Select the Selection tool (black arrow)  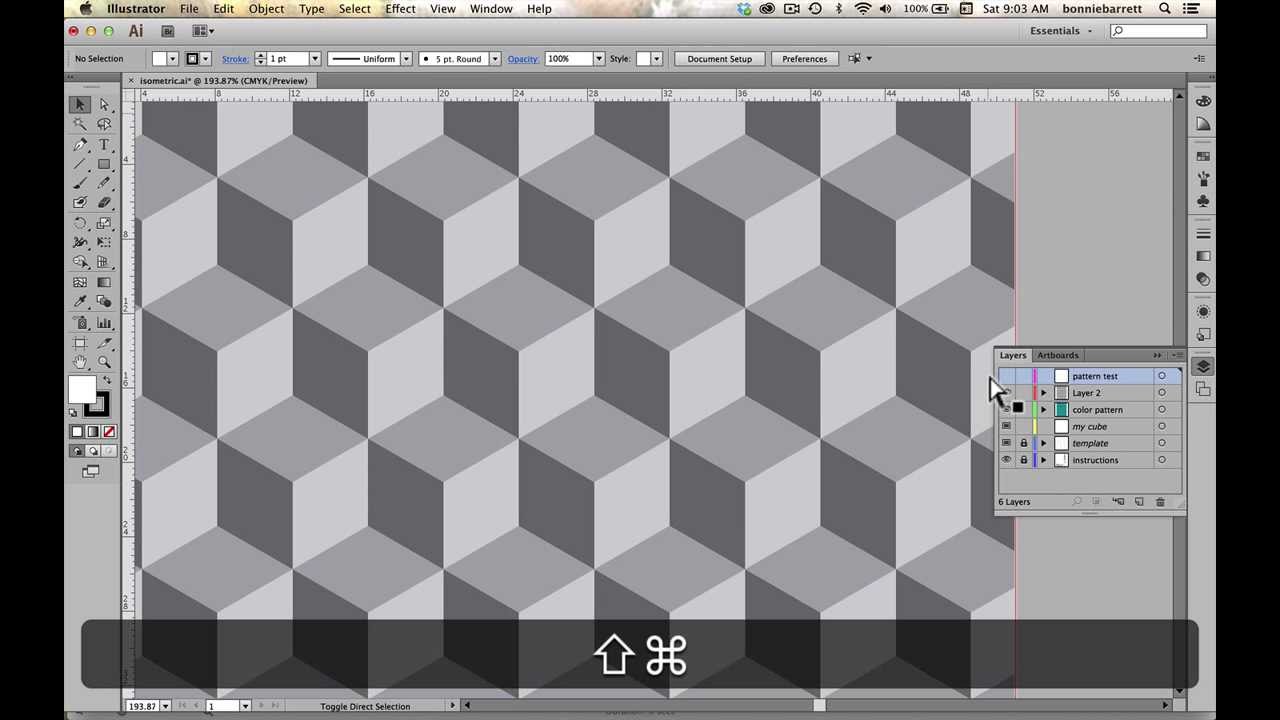80,105
